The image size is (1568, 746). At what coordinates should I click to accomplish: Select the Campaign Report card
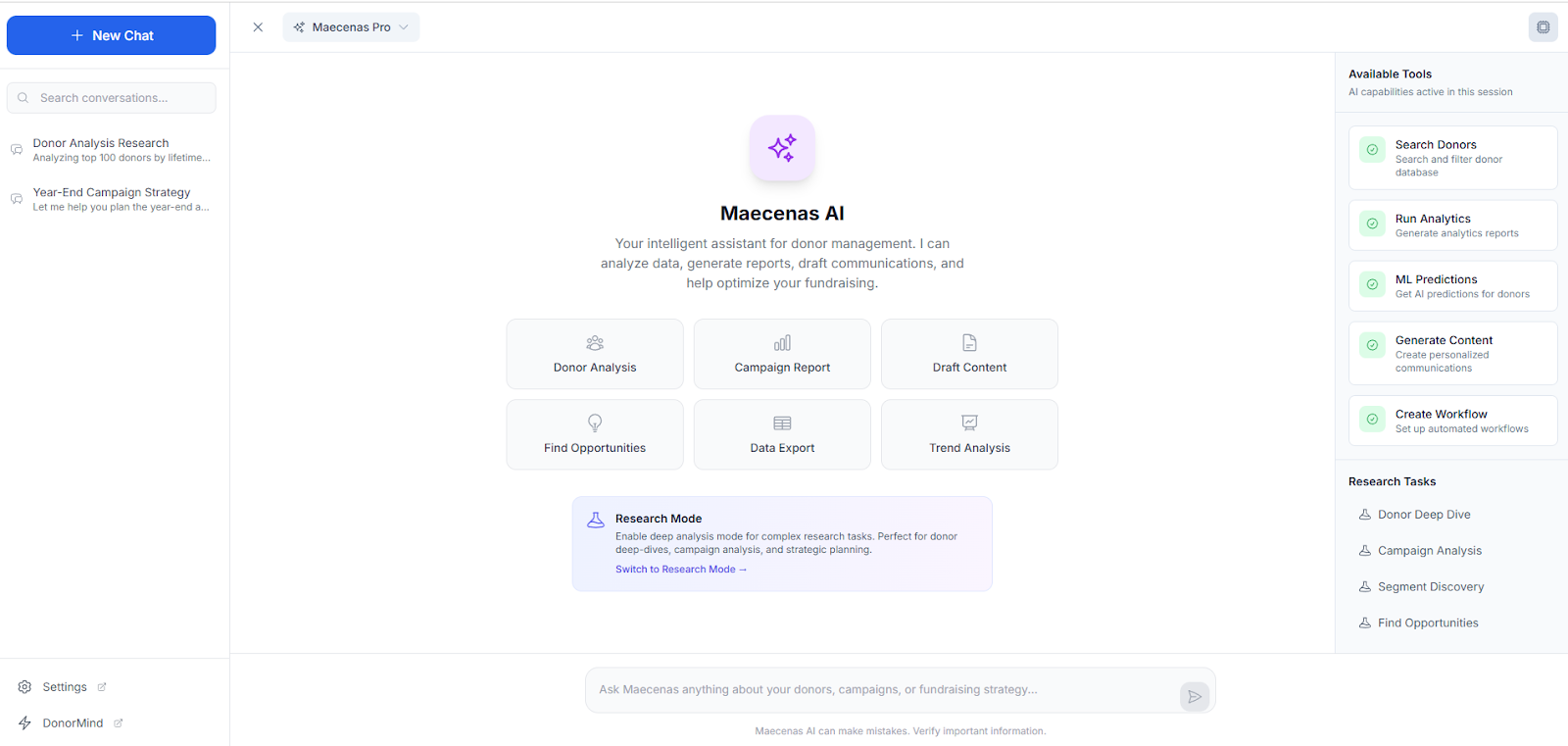point(782,354)
